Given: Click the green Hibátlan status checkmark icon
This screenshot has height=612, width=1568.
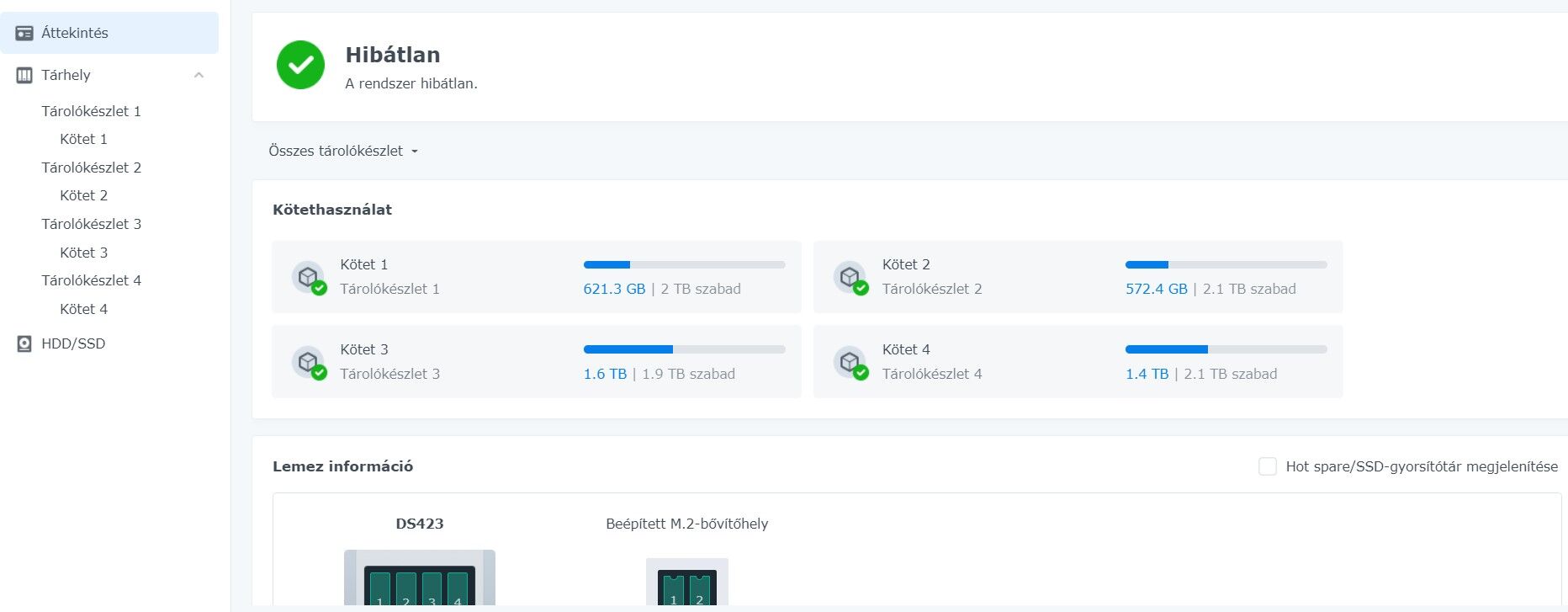Looking at the screenshot, I should [300, 65].
